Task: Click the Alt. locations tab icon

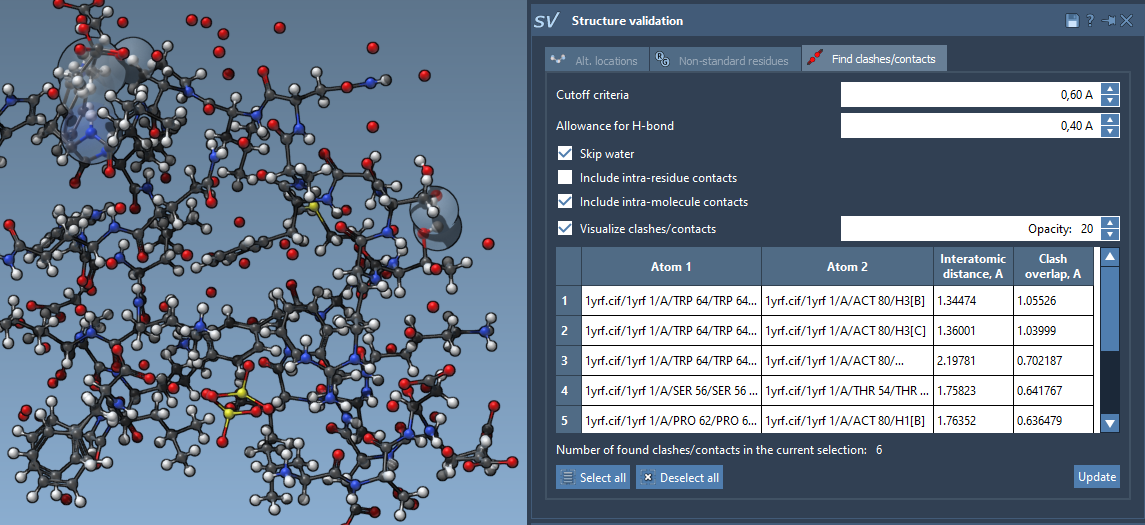Action: click(559, 60)
